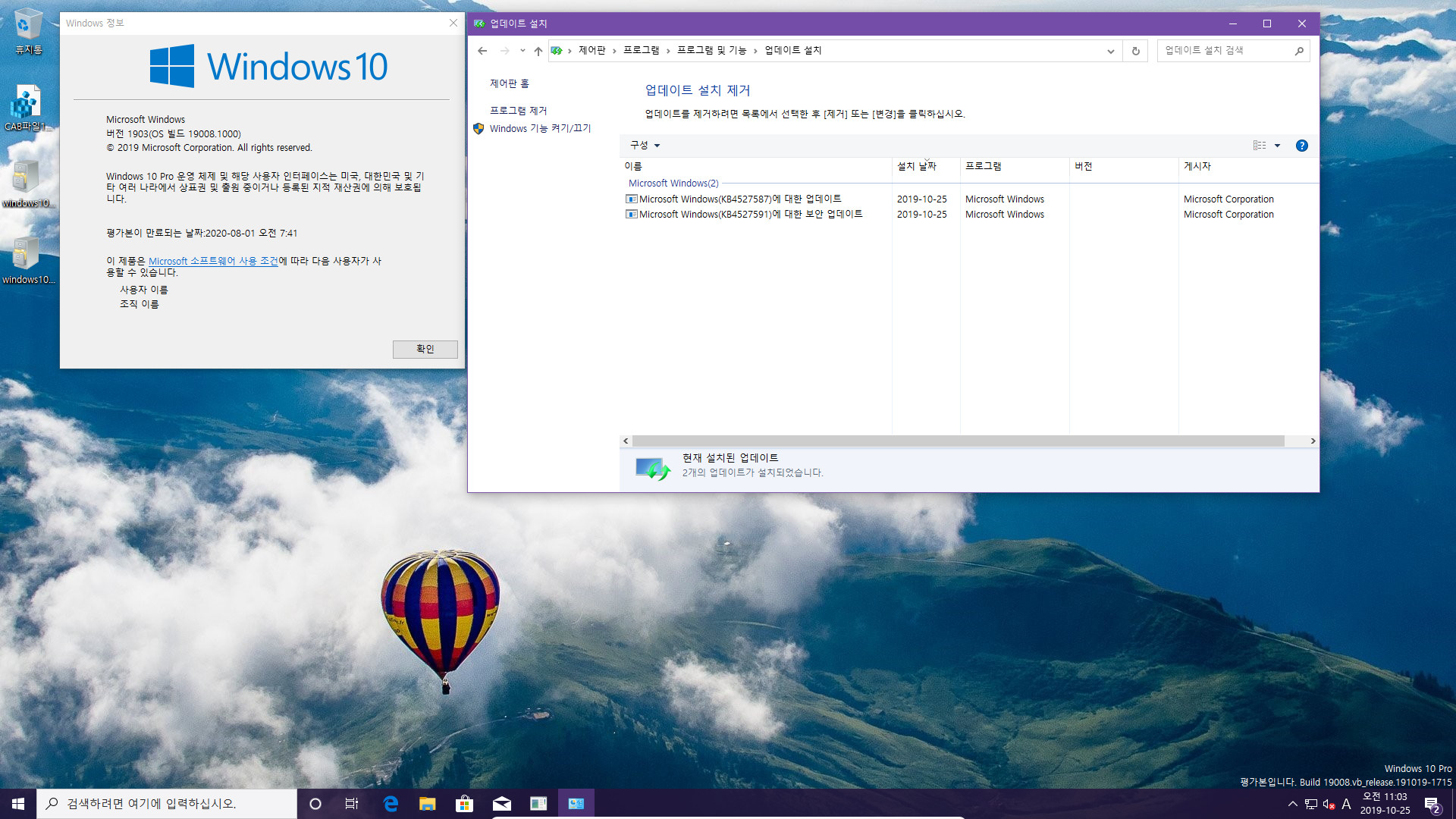Collapse the Microsoft Windows(2) group
This screenshot has height=819, width=1456.
(673, 184)
